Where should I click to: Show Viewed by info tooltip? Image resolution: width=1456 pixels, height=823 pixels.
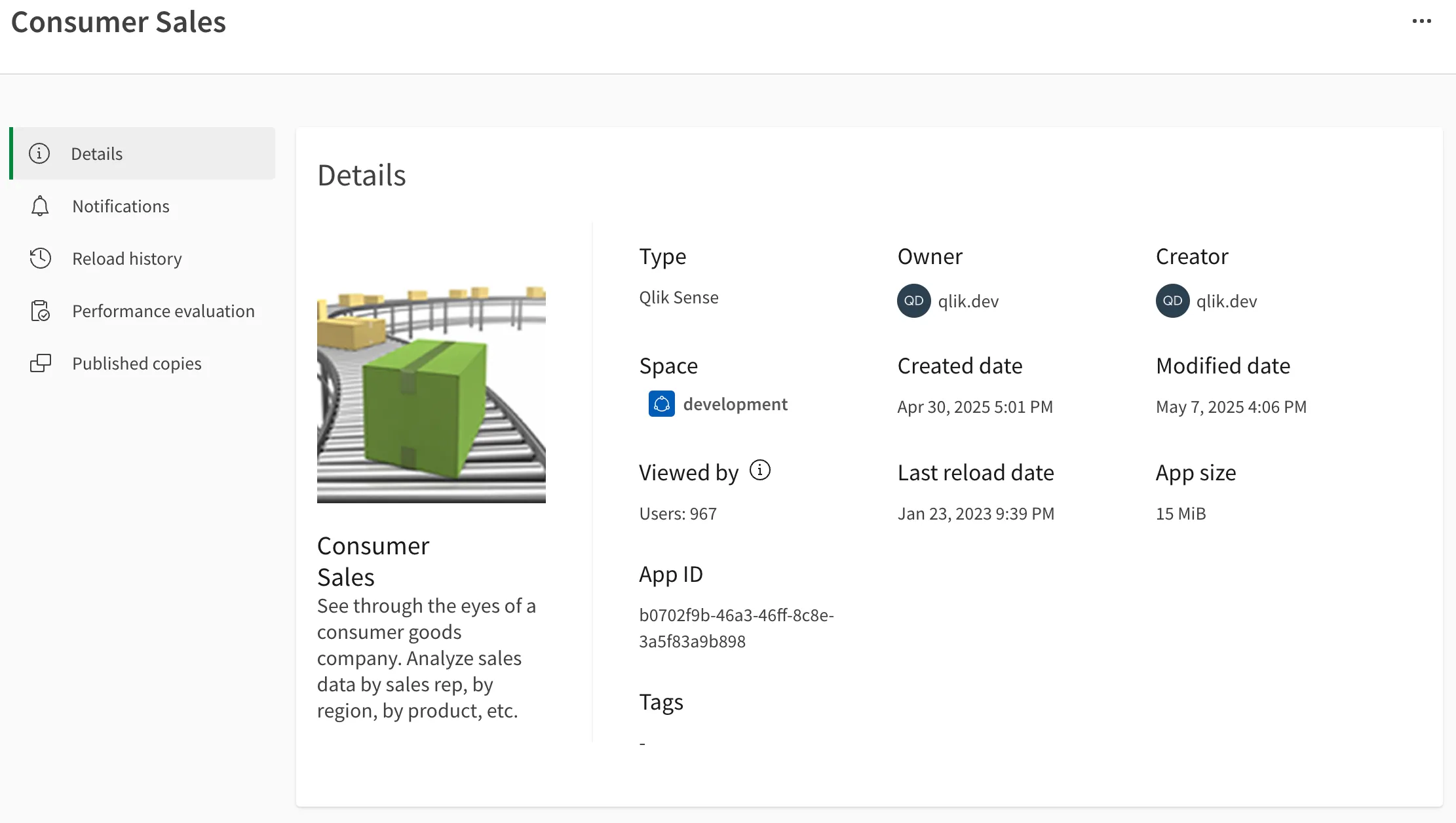(x=760, y=469)
